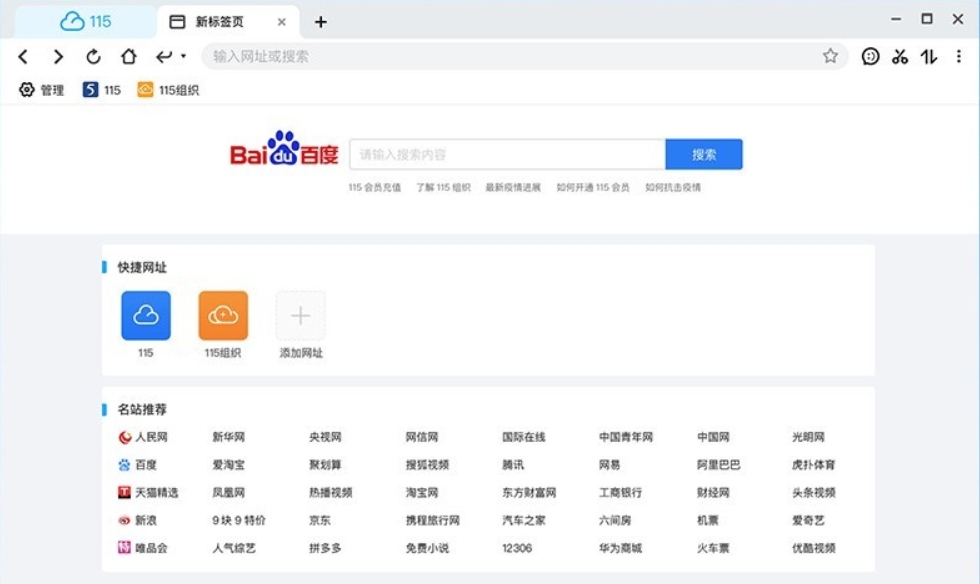Open the 中国青年网 link
The image size is (980, 584).
pyautogui.click(x=626, y=437)
